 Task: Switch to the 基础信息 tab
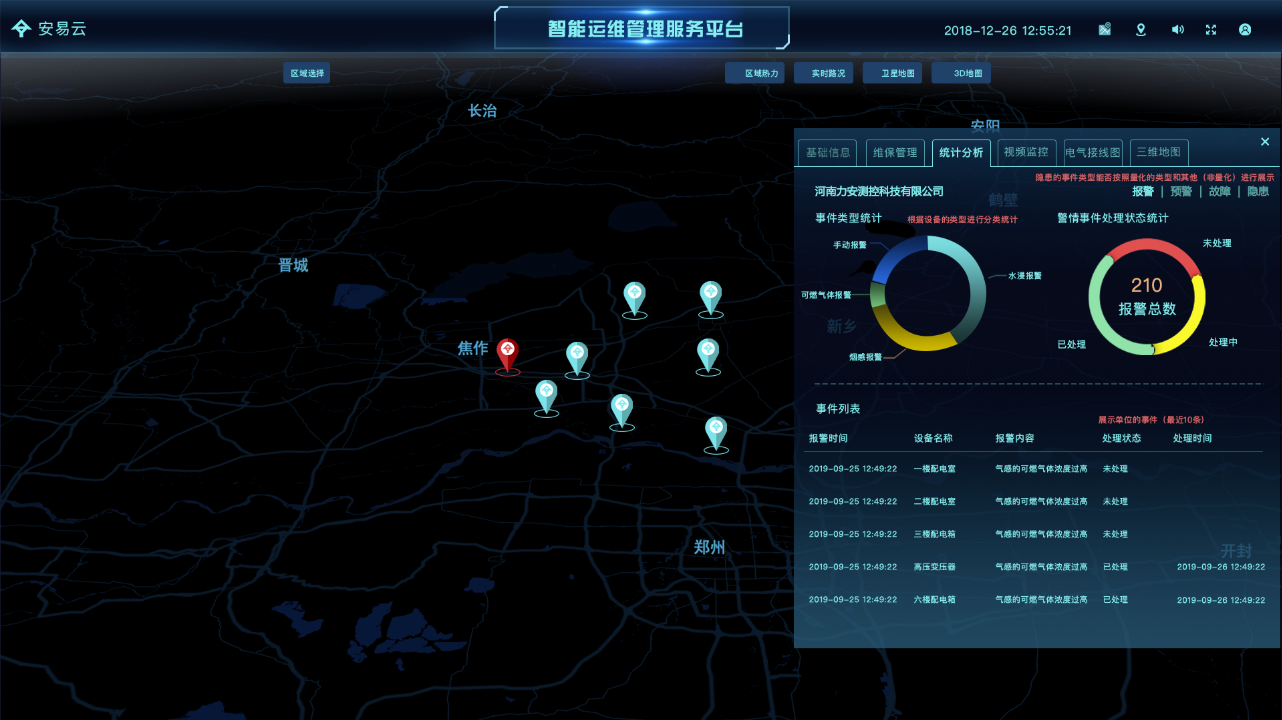click(x=827, y=153)
